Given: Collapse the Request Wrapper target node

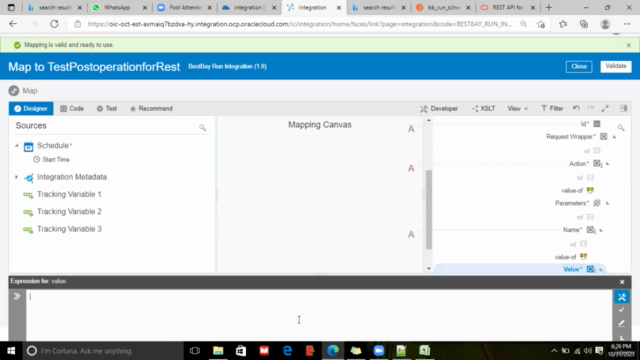Looking at the screenshot, I should (x=614, y=137).
